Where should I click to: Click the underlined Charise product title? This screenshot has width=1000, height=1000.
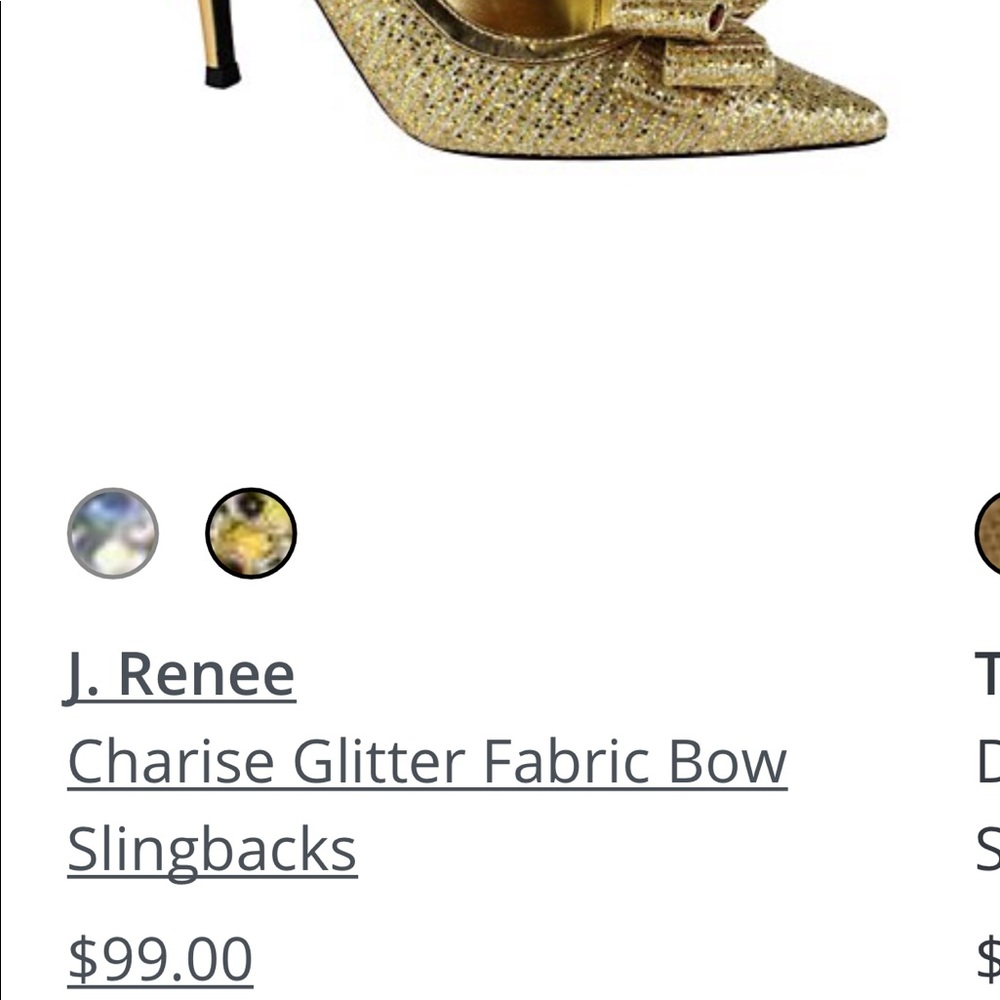click(425, 760)
